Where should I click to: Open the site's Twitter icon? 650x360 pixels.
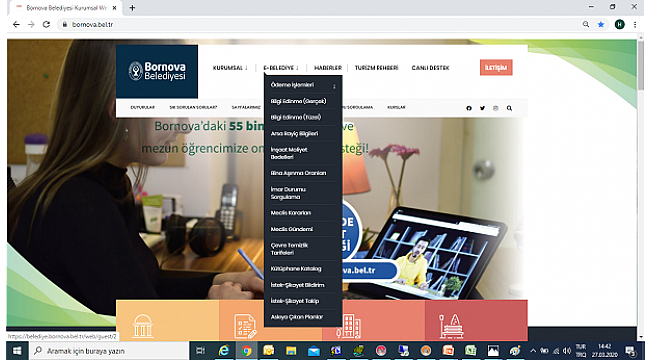(x=482, y=108)
